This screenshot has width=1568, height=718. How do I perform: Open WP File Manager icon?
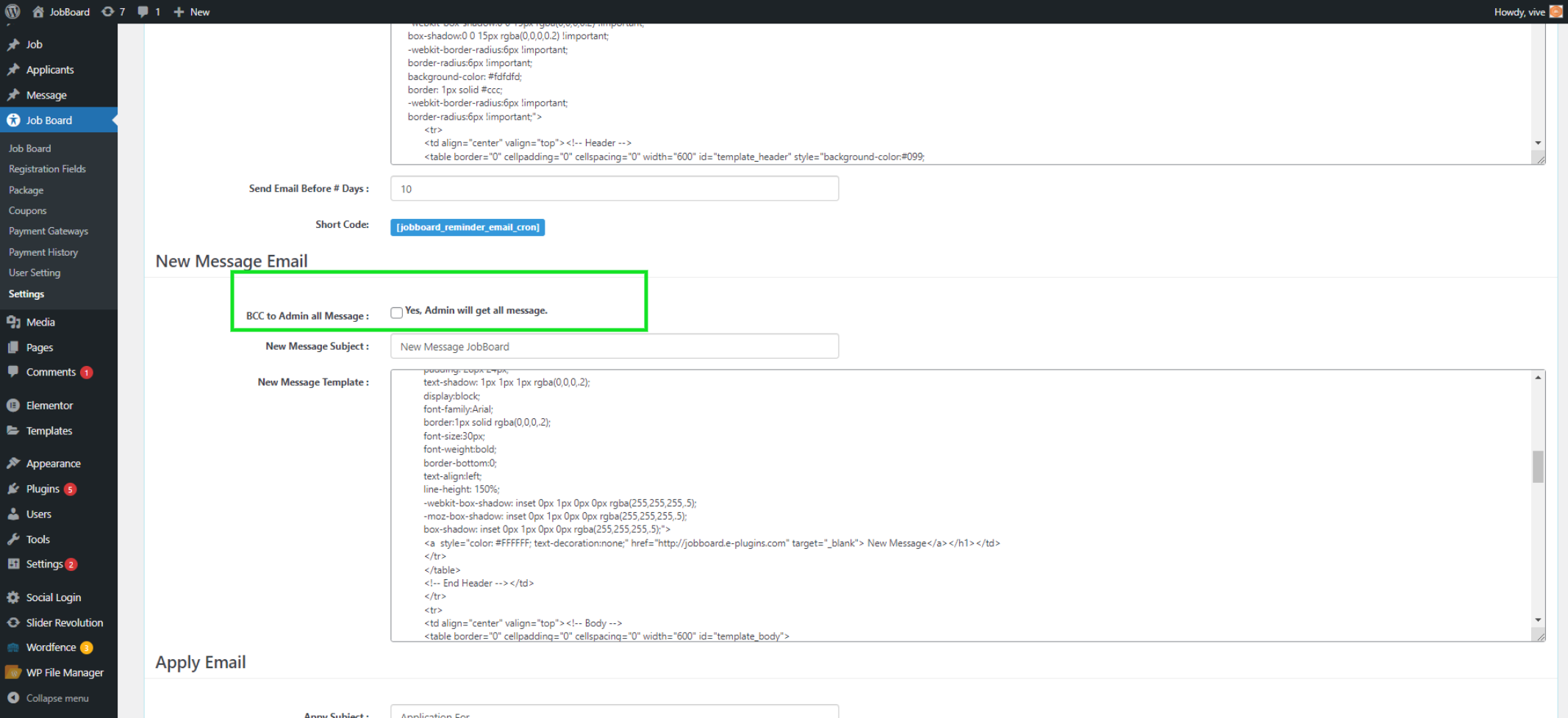pos(13,672)
